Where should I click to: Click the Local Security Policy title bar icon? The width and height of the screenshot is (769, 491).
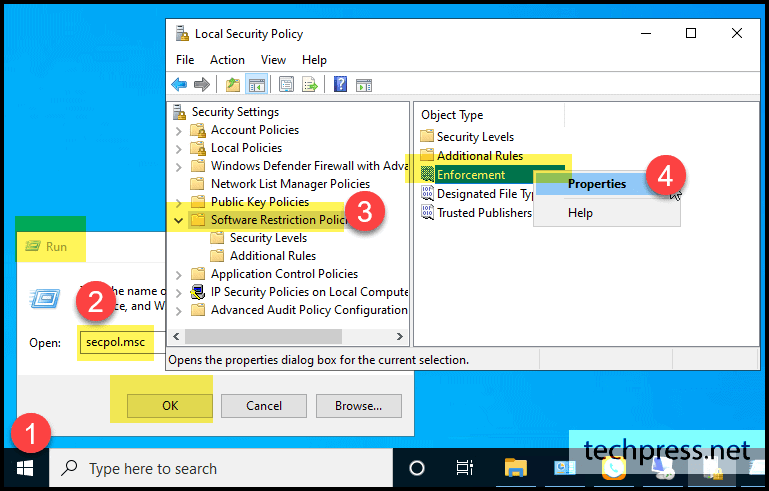[182, 33]
